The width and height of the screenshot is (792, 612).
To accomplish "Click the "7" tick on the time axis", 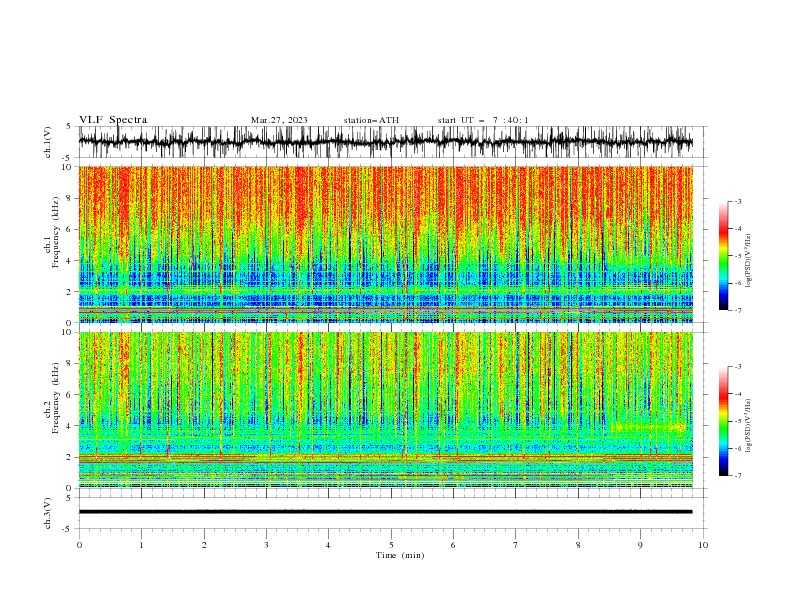I will (x=516, y=545).
